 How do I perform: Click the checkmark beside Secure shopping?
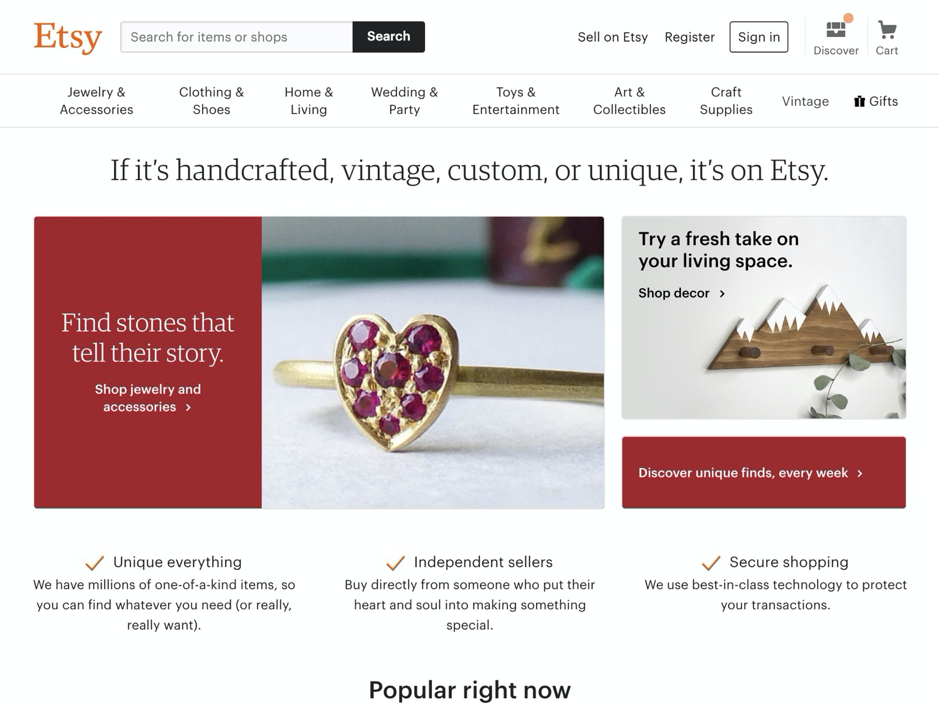(712, 561)
